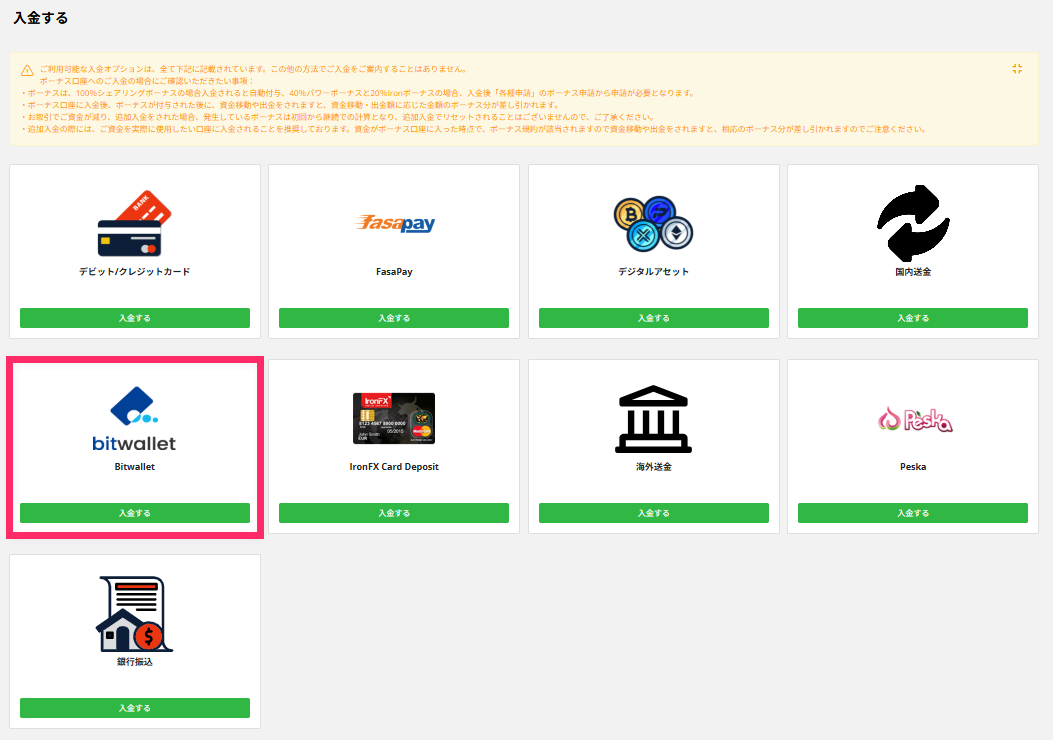Click the digital asset crypto coins icon
The width and height of the screenshot is (1053, 740).
653,224
